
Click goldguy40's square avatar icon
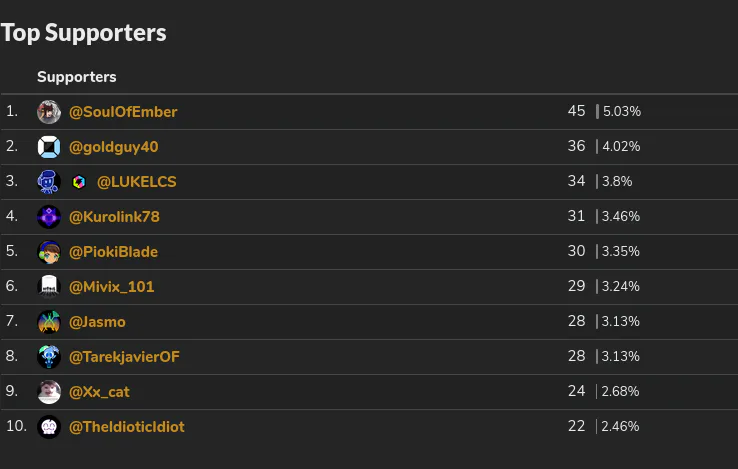49,147
